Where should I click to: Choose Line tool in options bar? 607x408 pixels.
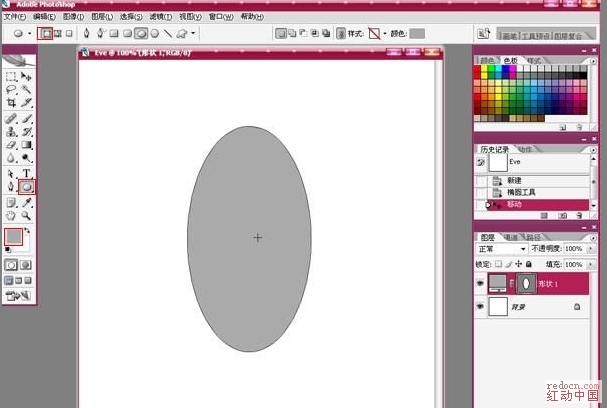(x=168, y=34)
